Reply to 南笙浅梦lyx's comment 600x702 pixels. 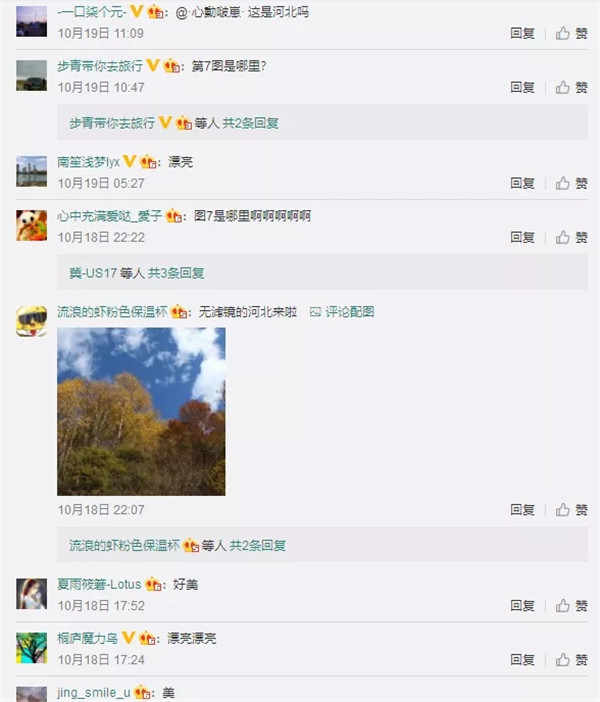[x=523, y=183]
